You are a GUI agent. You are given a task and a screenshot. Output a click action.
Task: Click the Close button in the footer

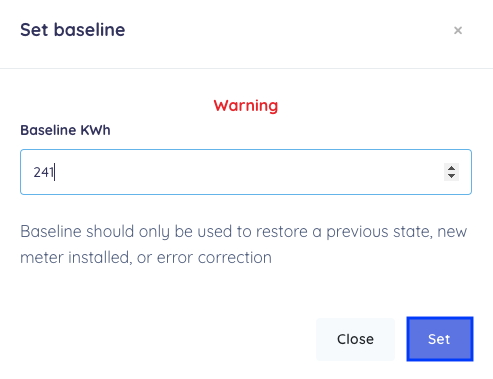(355, 339)
